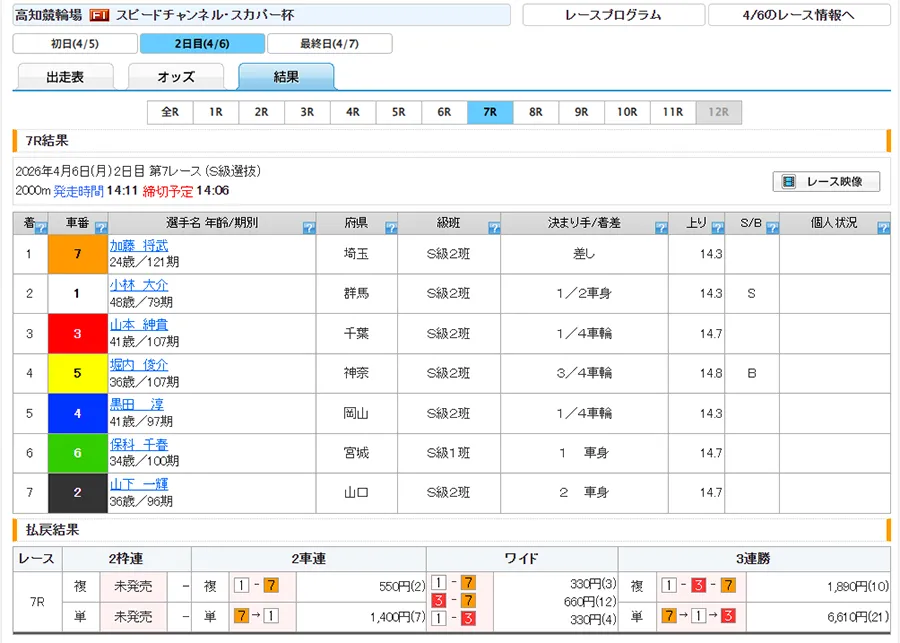Click help icon beside 車番 column header

coord(100,228)
